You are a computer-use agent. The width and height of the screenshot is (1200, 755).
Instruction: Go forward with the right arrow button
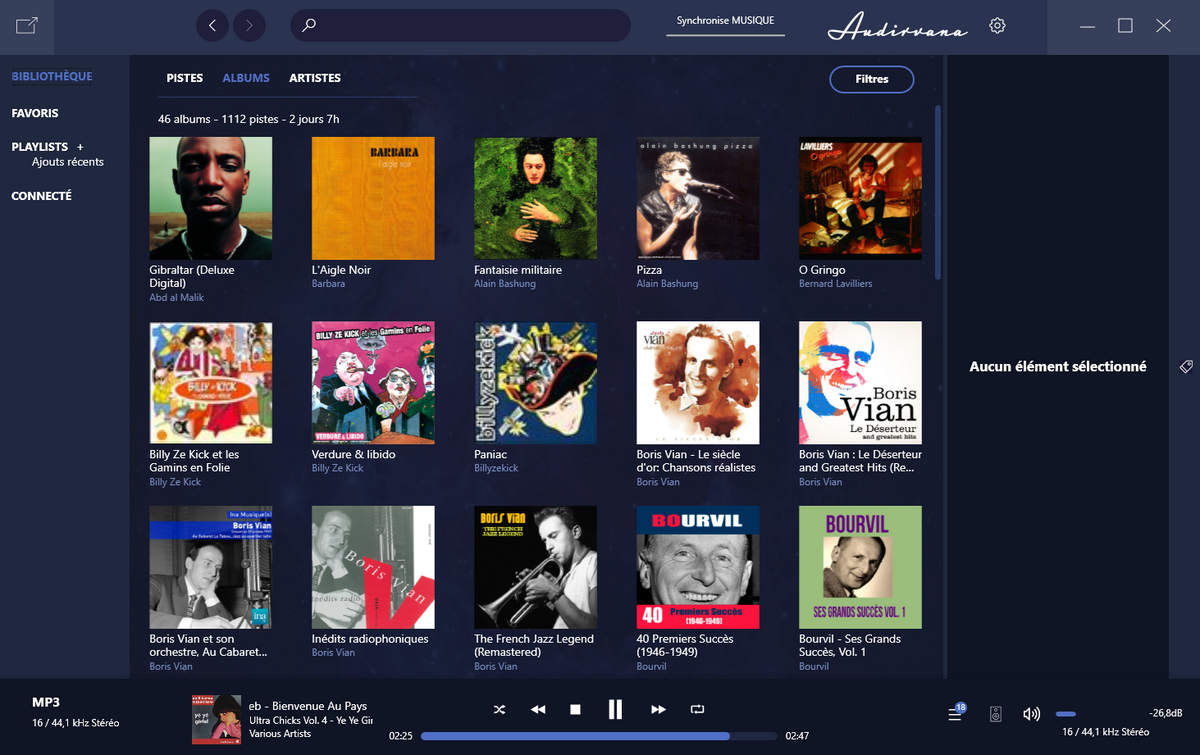coord(249,25)
